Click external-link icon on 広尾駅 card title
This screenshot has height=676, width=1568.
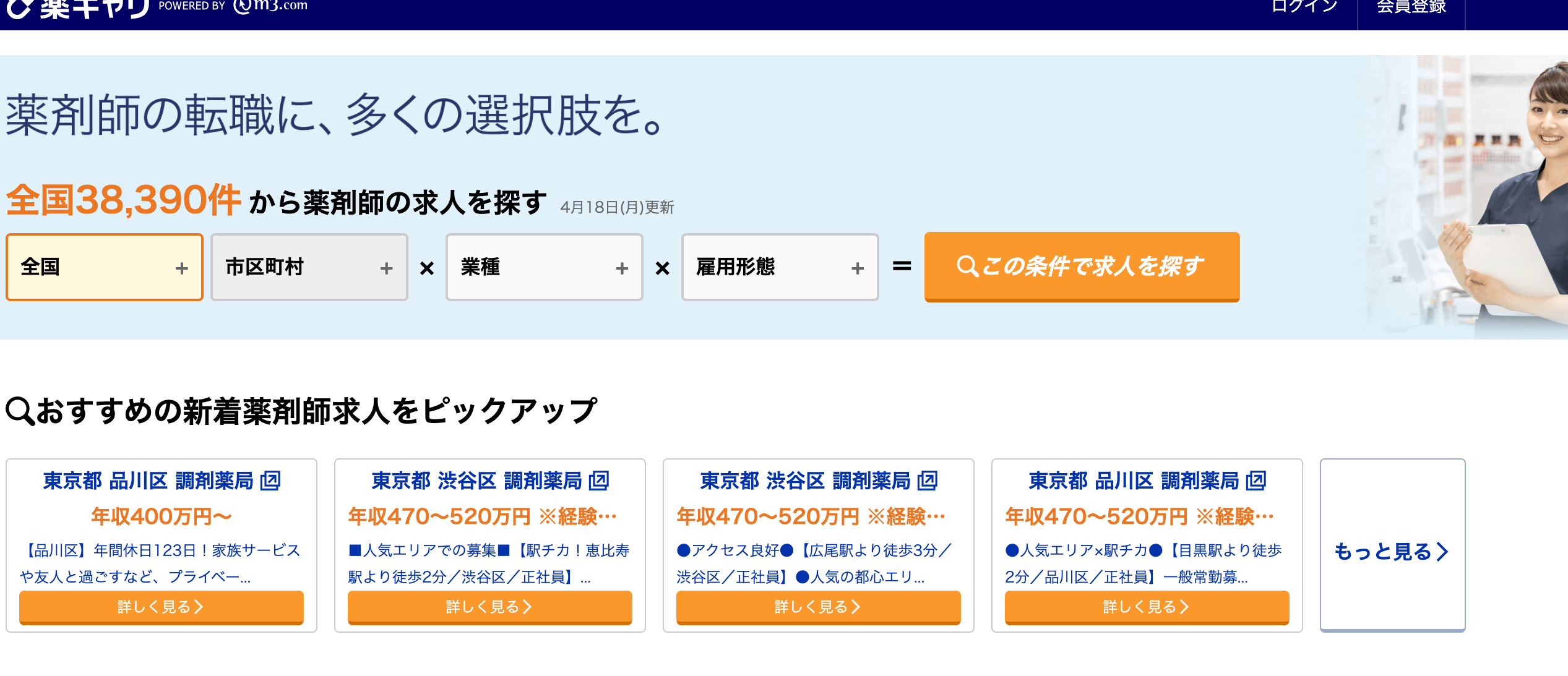[x=928, y=481]
